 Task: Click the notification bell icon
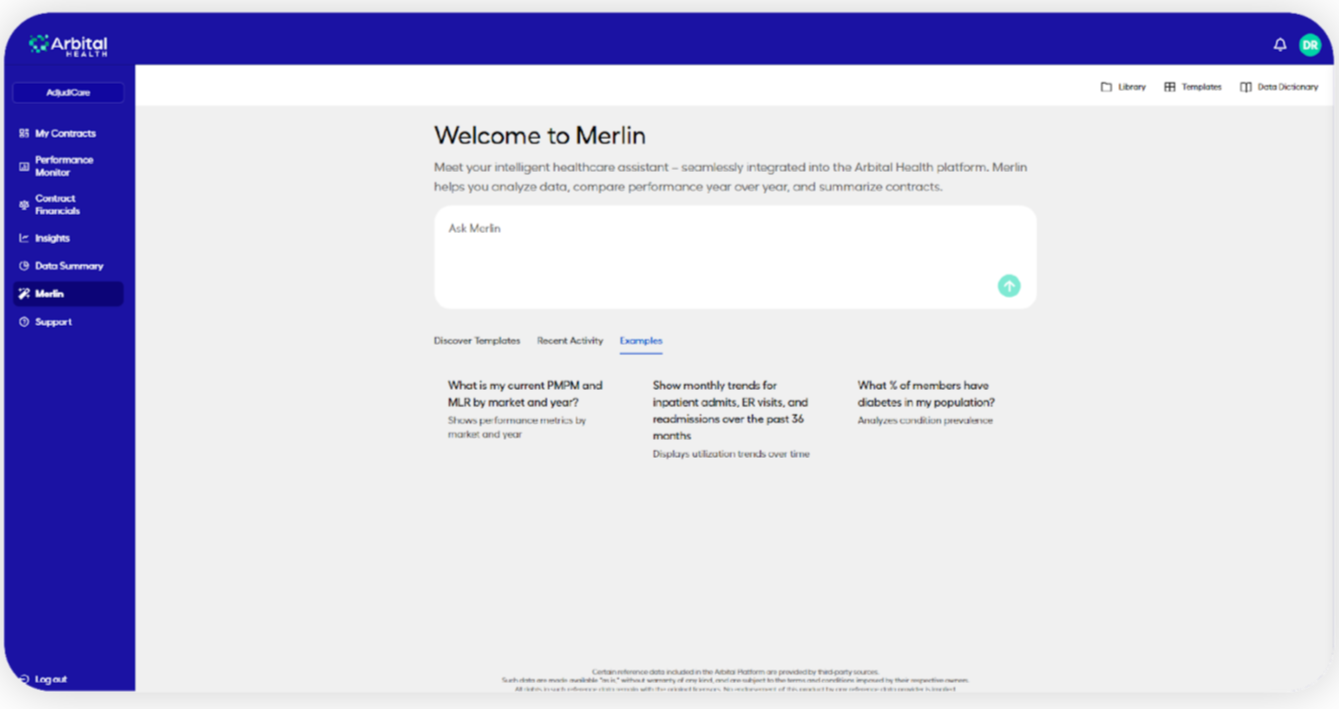(x=1279, y=45)
